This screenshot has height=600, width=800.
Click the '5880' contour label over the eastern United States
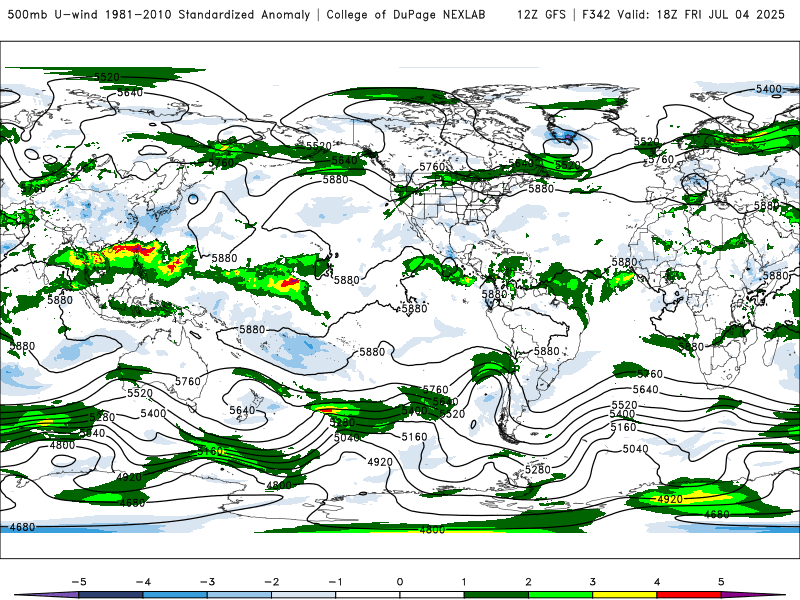(541, 188)
